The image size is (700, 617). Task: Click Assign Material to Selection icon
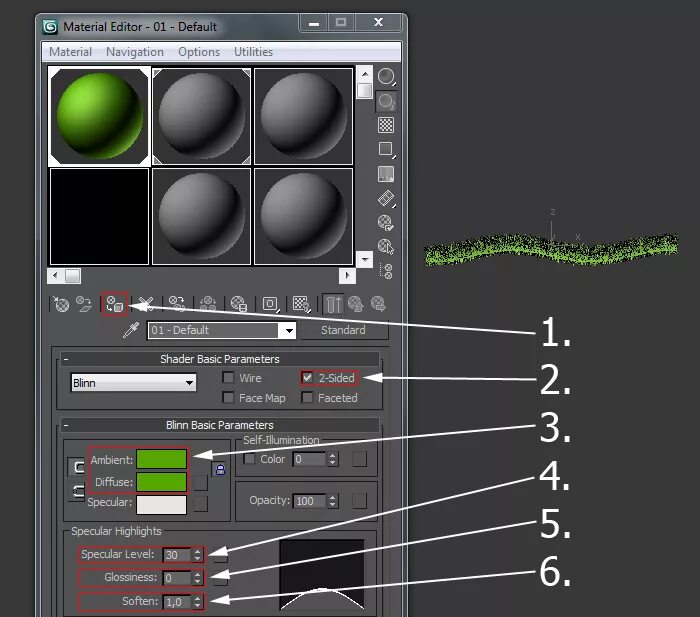(115, 304)
